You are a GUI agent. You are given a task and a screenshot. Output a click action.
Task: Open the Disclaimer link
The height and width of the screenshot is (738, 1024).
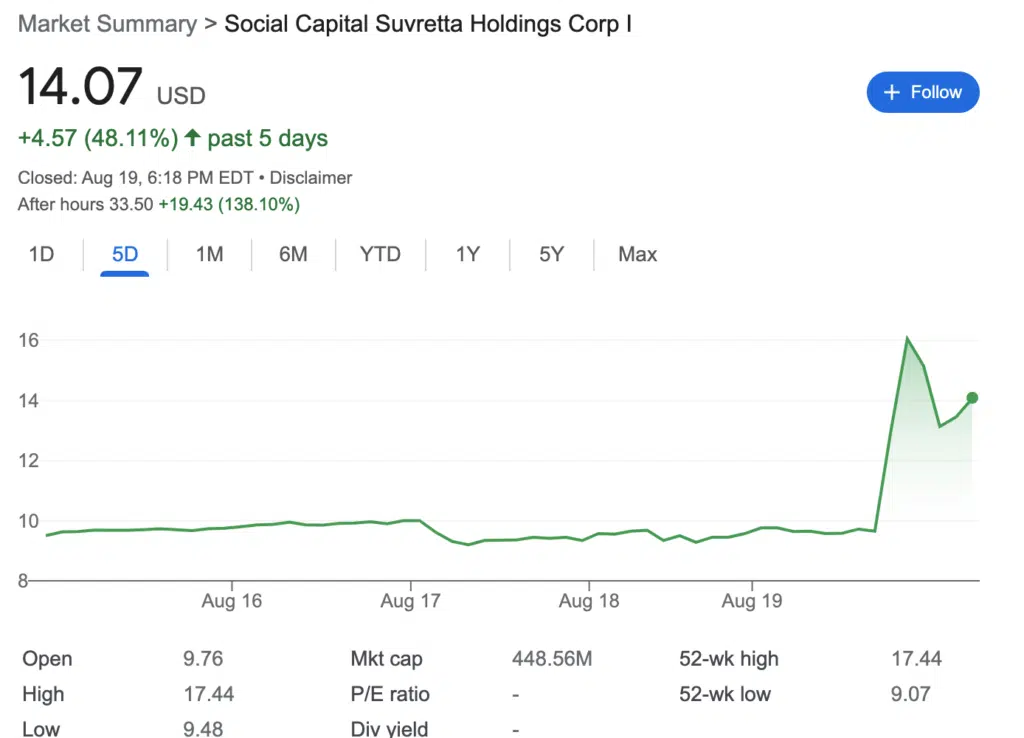tap(311, 178)
